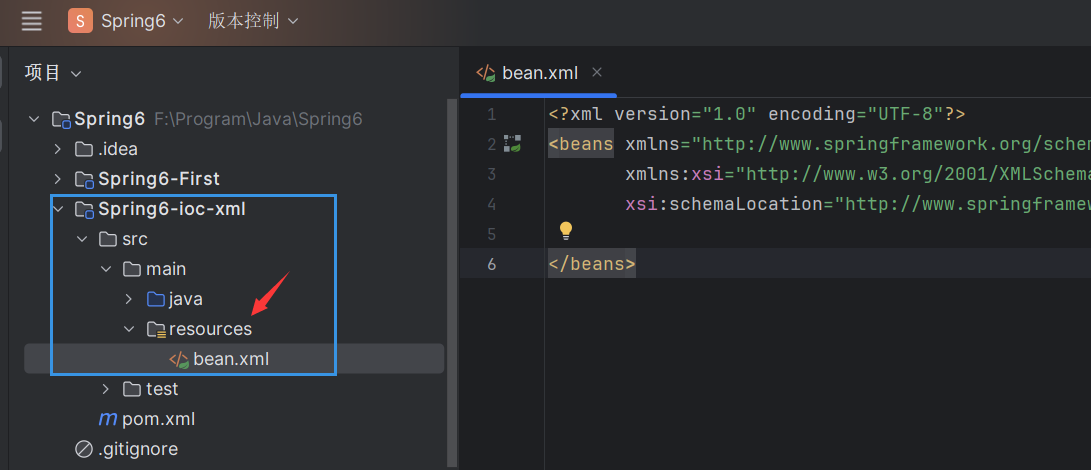Click the project tree vertical scrollbar
Image resolution: width=1091 pixels, height=470 pixels.
[452, 282]
